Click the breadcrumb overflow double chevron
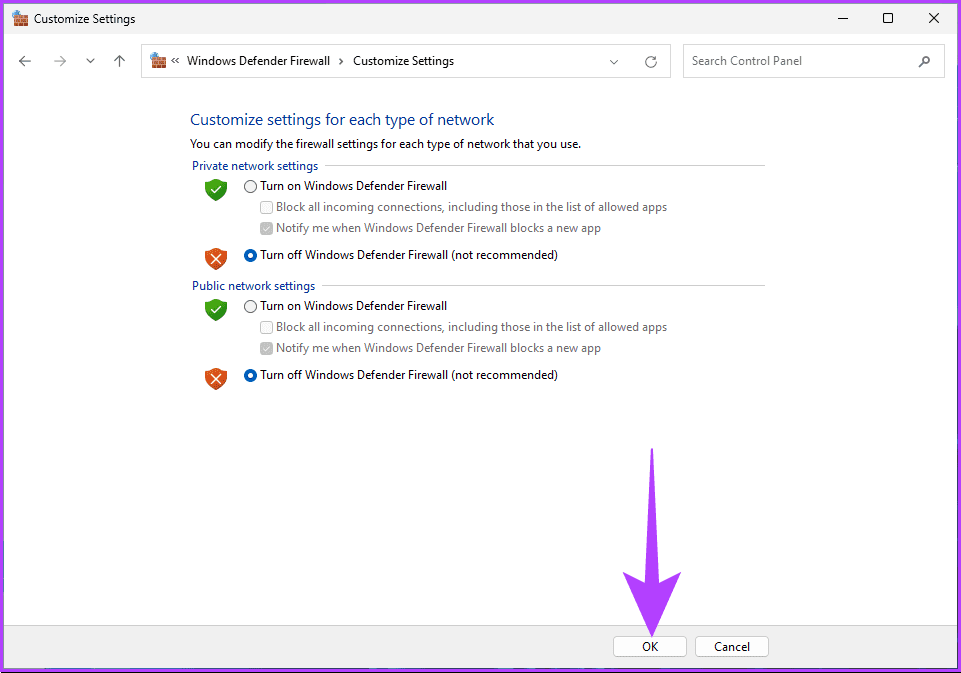The height and width of the screenshot is (673, 961). click(176, 61)
